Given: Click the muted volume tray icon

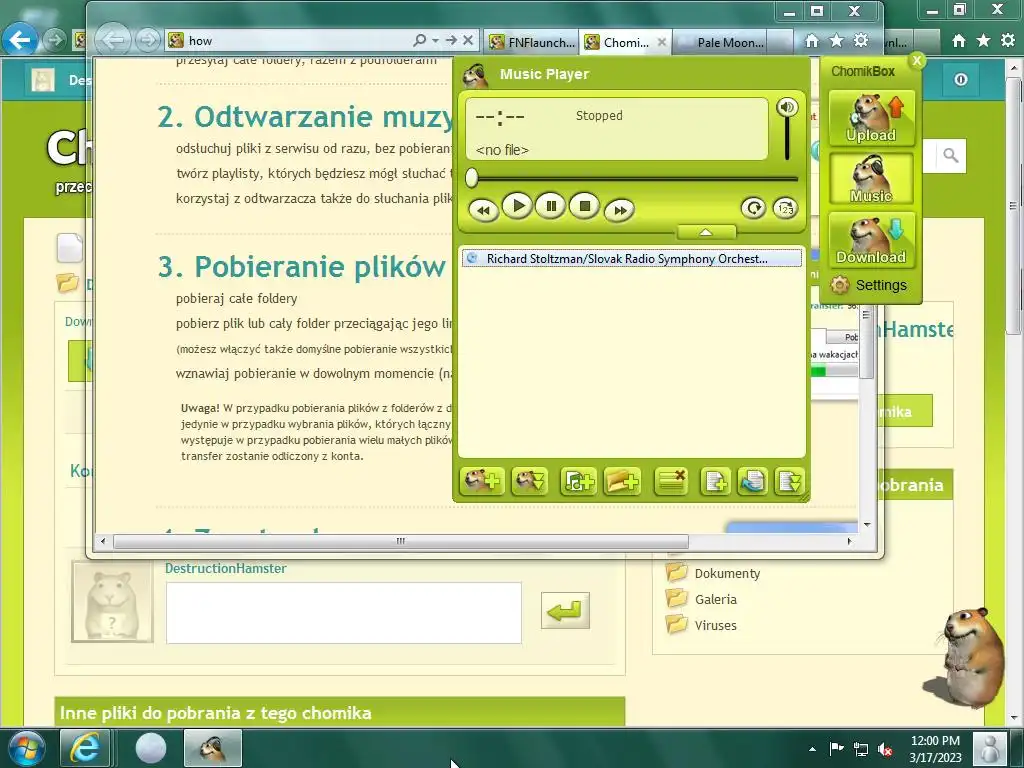Looking at the screenshot, I should click(x=885, y=749).
